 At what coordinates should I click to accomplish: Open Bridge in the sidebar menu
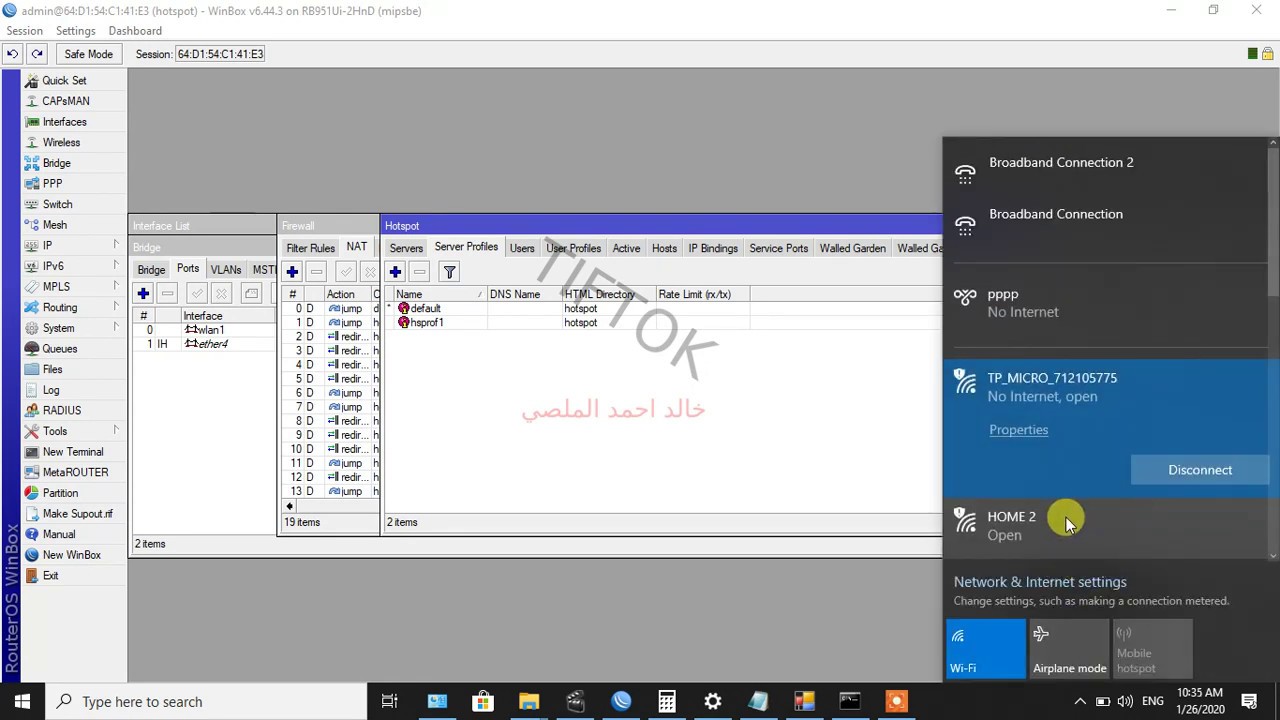point(56,163)
